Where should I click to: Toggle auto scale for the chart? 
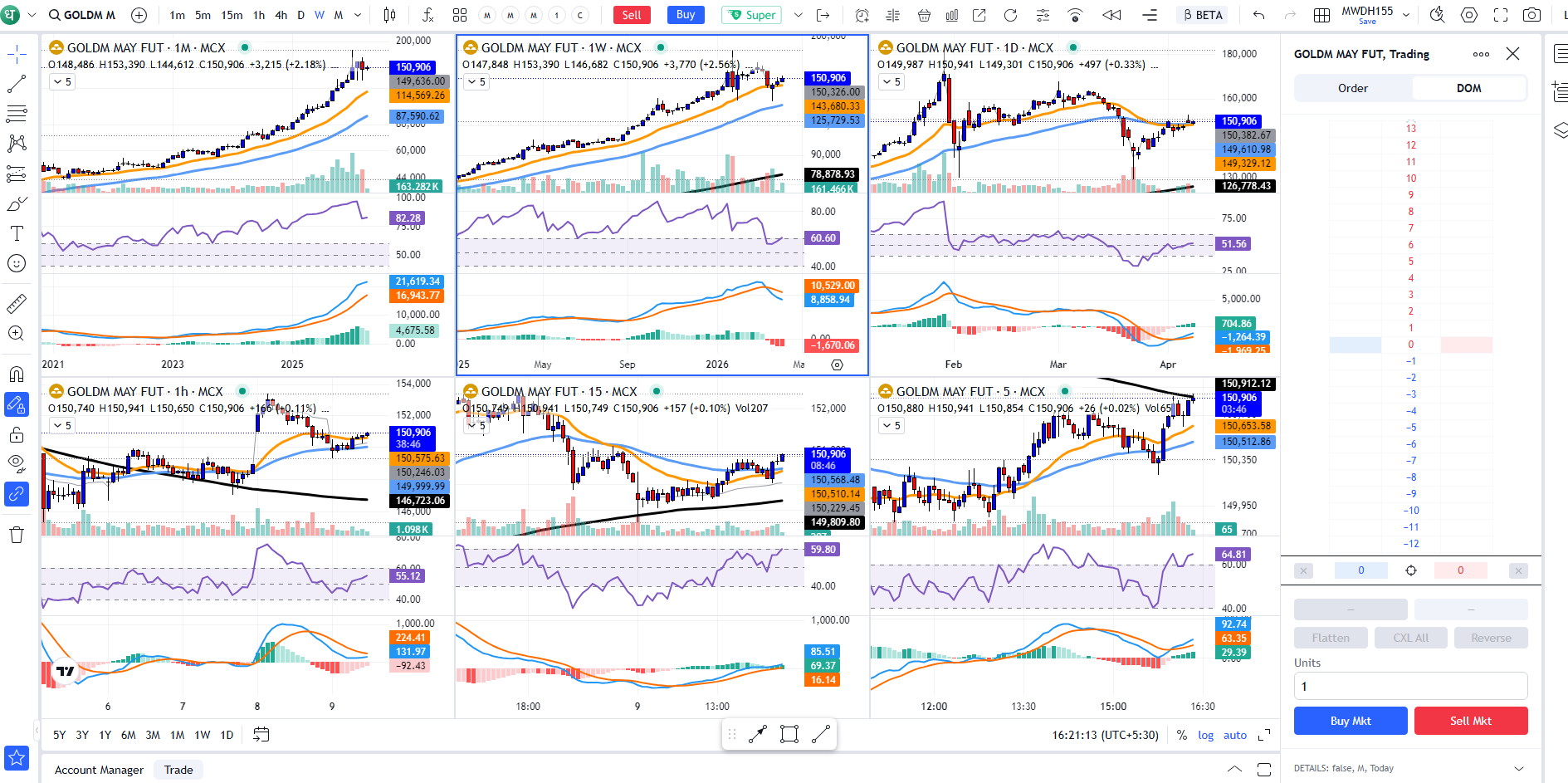tap(1234, 735)
